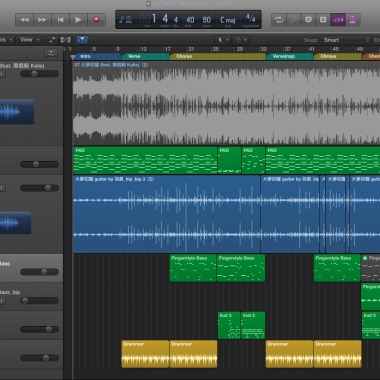
Task: Toggle the purple Count-in button
Action: (337, 20)
